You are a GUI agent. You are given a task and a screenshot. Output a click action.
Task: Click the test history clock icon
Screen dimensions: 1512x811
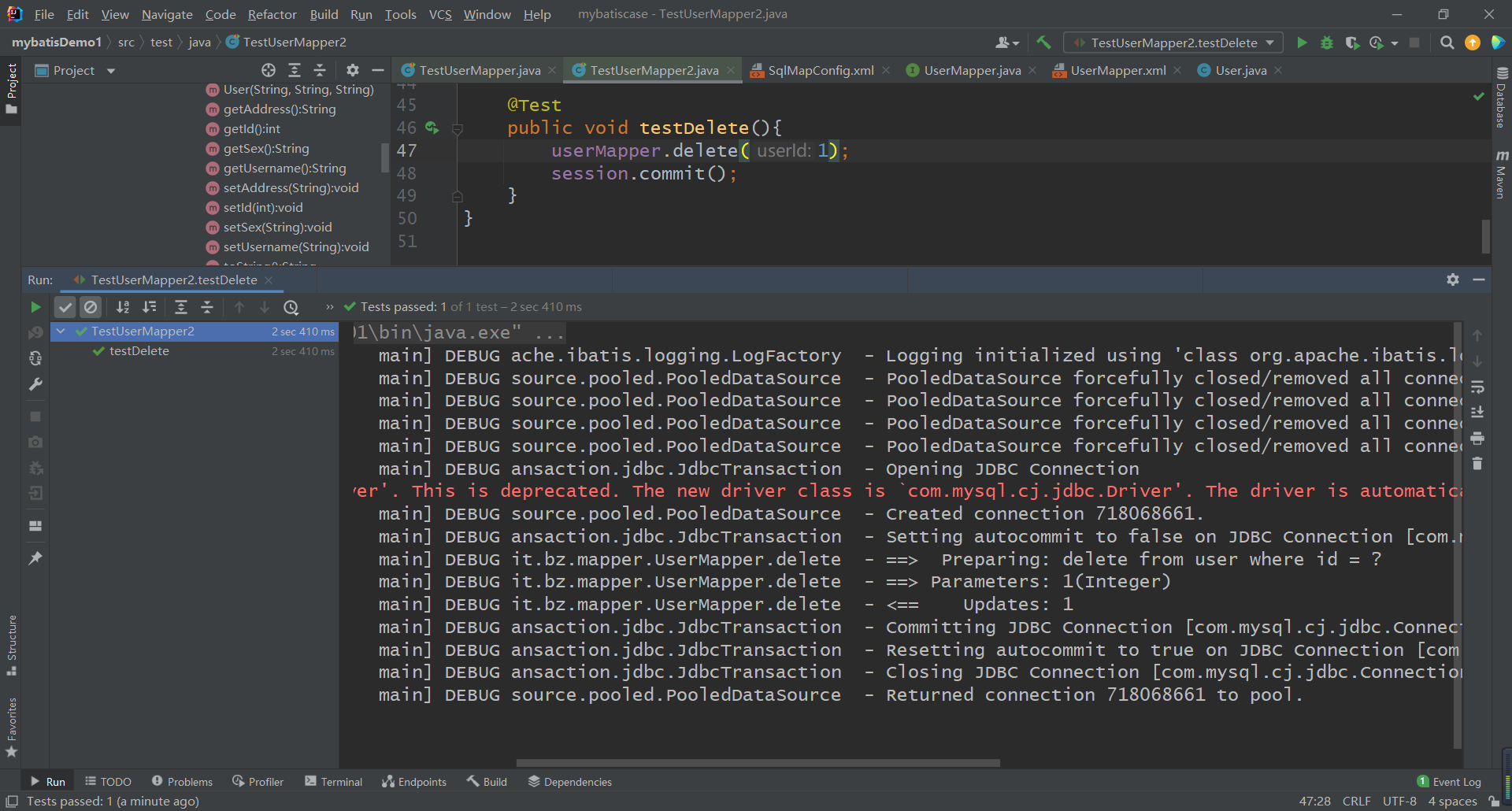pyautogui.click(x=291, y=307)
